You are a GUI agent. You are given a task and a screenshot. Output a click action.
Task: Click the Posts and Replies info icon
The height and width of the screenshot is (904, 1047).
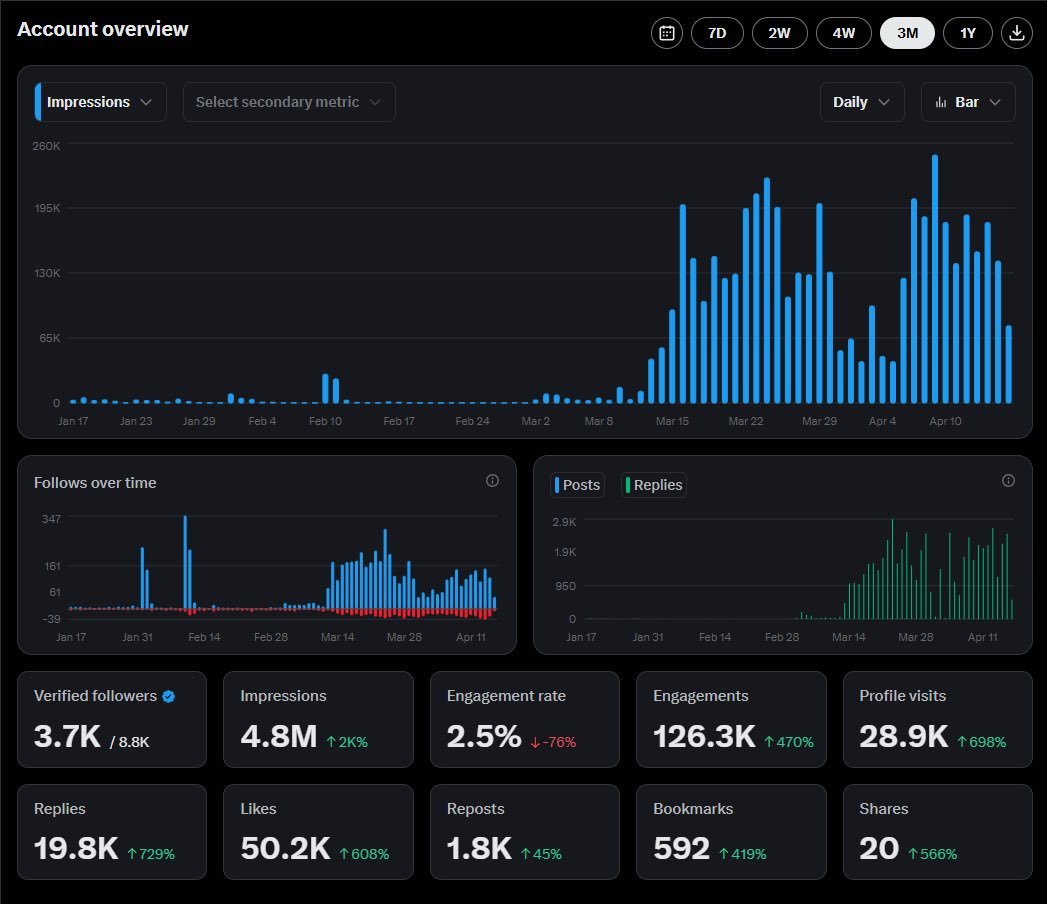click(x=1008, y=481)
